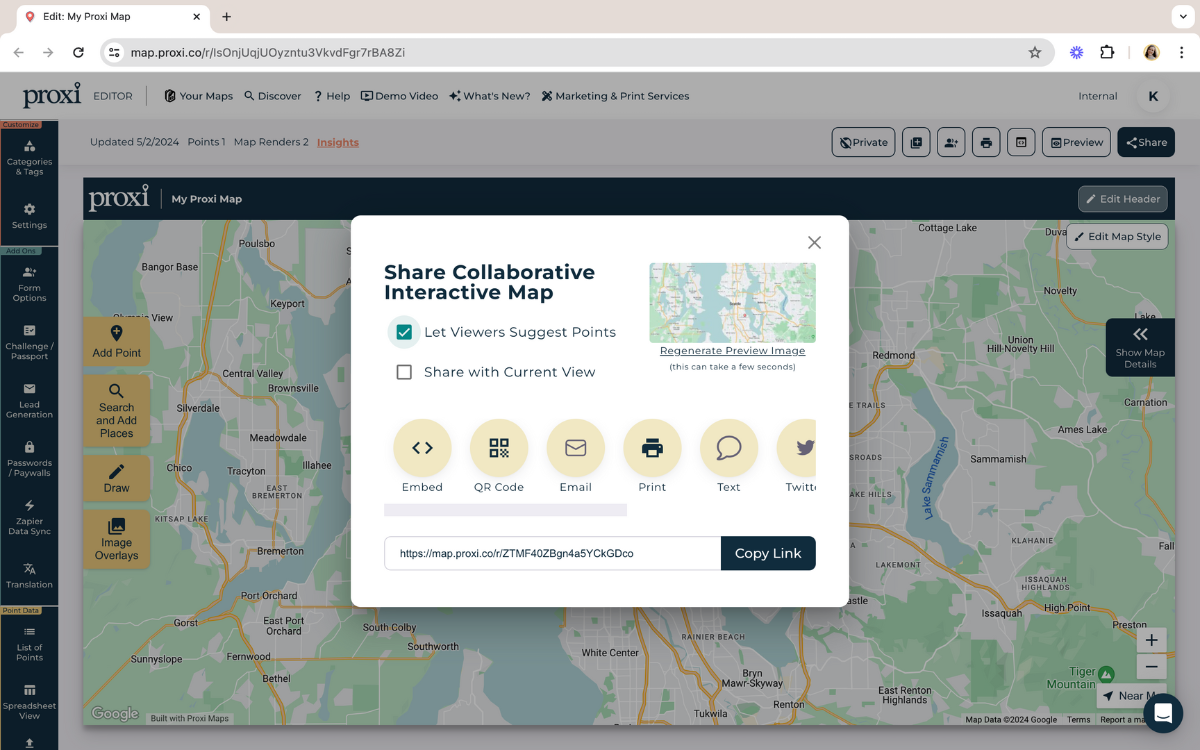
Task: Open the browser extensions menu
Action: click(1107, 52)
